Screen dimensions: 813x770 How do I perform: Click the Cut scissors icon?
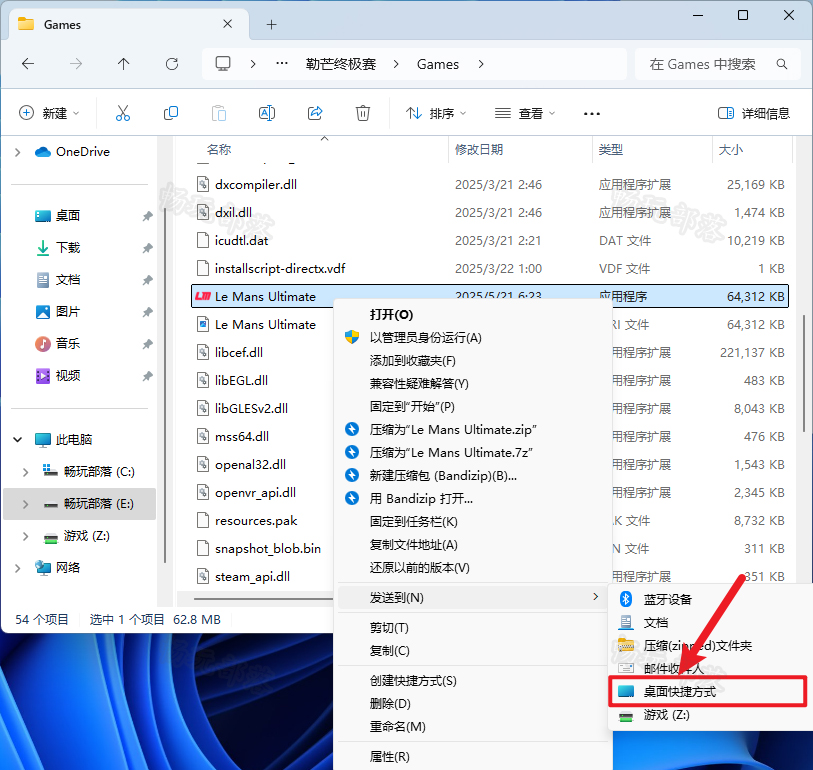(123, 113)
